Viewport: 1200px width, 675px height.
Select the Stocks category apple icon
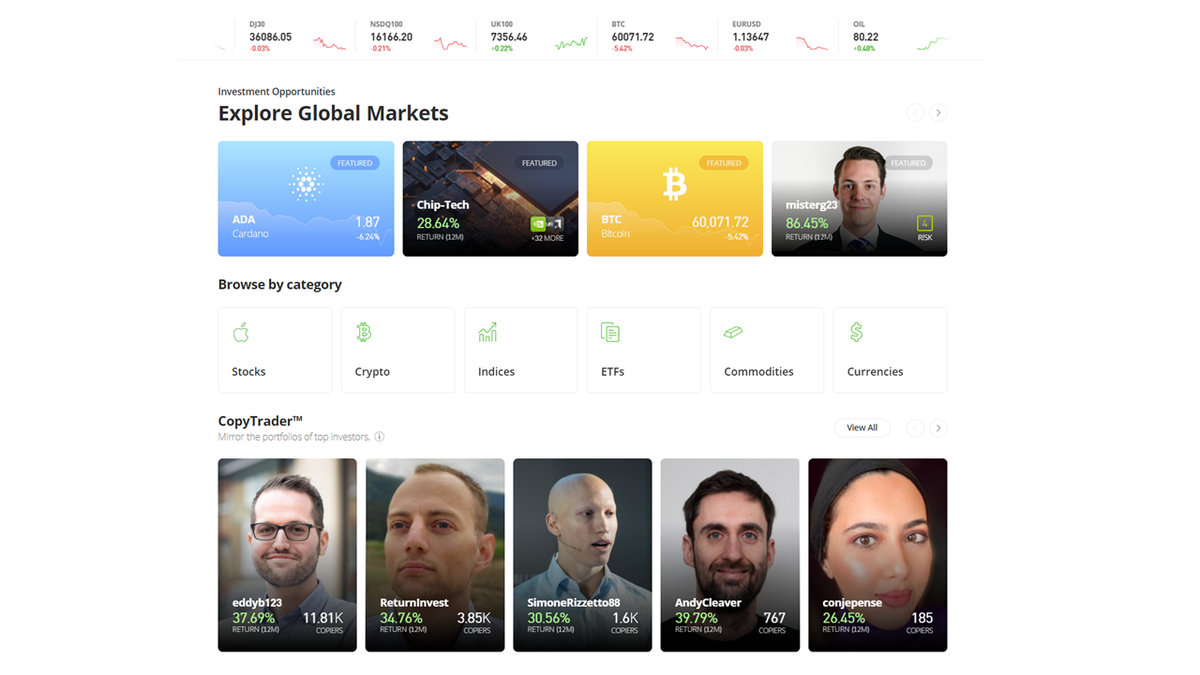click(x=240, y=331)
